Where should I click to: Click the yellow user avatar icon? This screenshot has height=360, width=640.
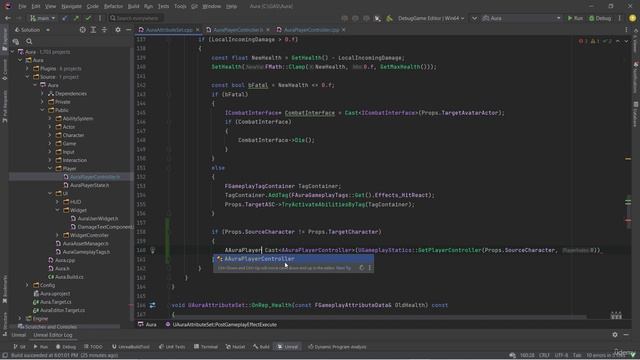(632, 18)
